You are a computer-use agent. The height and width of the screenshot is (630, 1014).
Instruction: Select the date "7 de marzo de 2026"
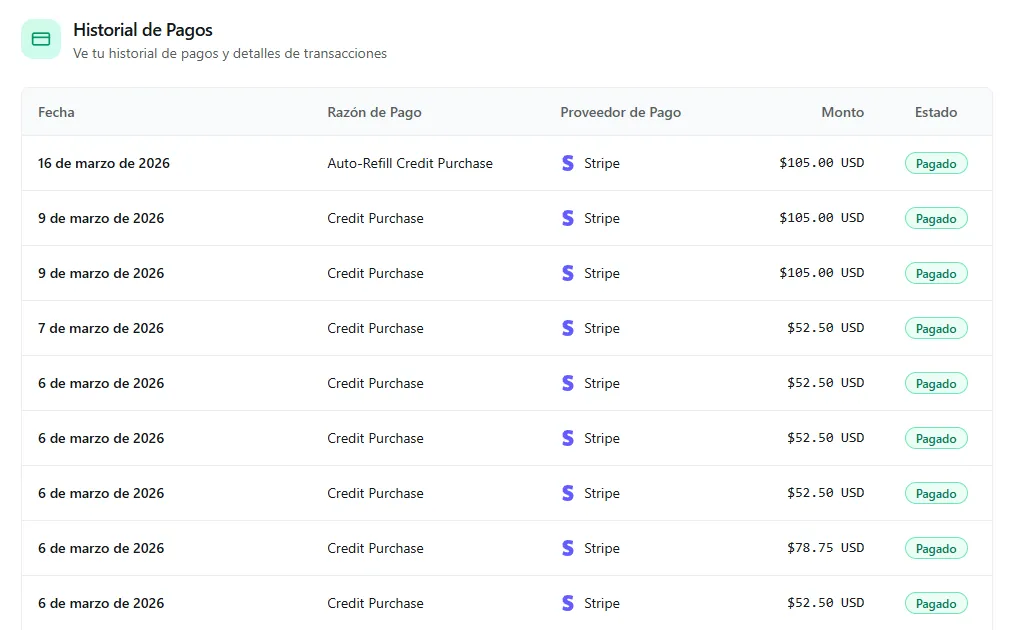click(101, 328)
